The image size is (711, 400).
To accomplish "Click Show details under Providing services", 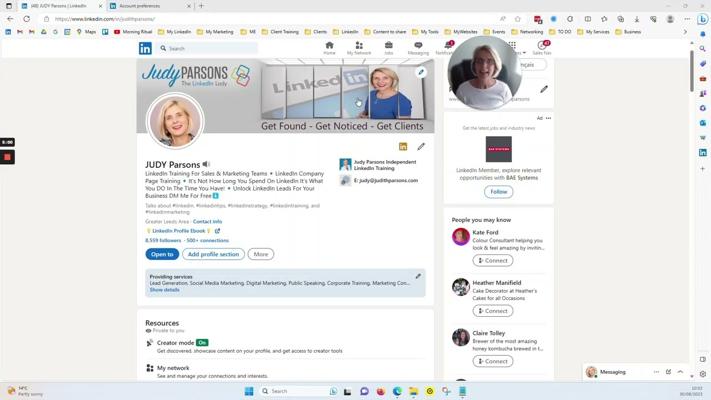I will click(x=164, y=290).
